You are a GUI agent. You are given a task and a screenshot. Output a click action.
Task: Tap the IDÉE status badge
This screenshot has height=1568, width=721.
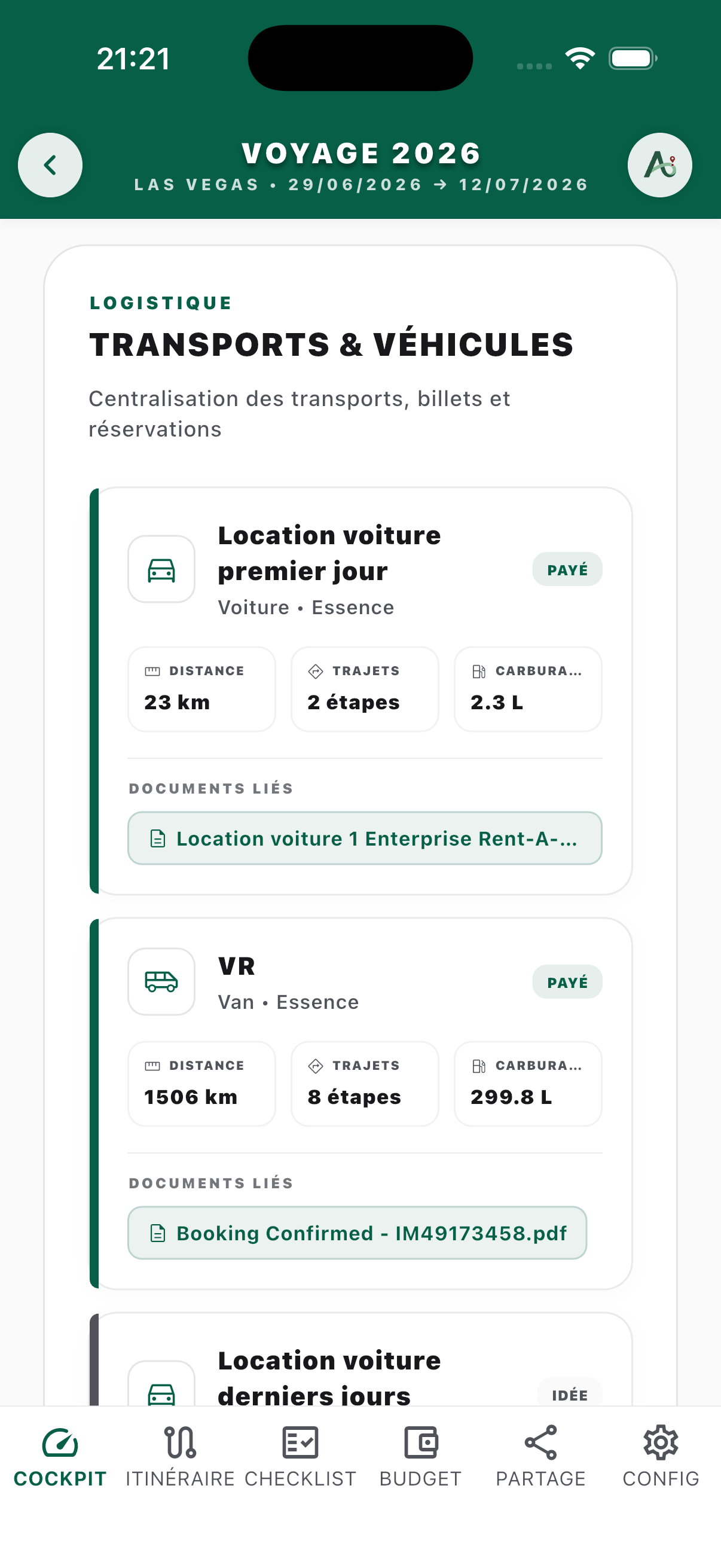pos(570,1393)
